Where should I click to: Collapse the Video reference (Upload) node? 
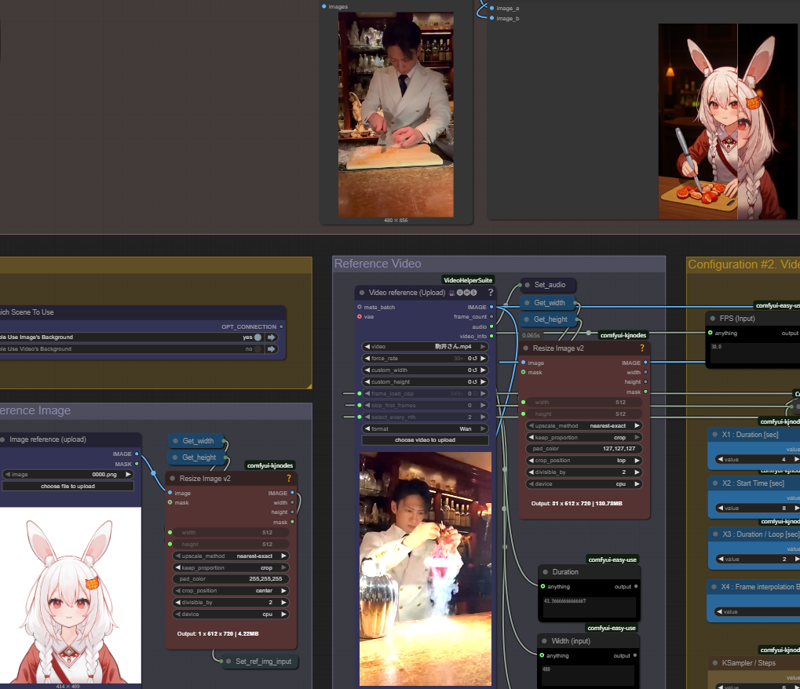(362, 292)
